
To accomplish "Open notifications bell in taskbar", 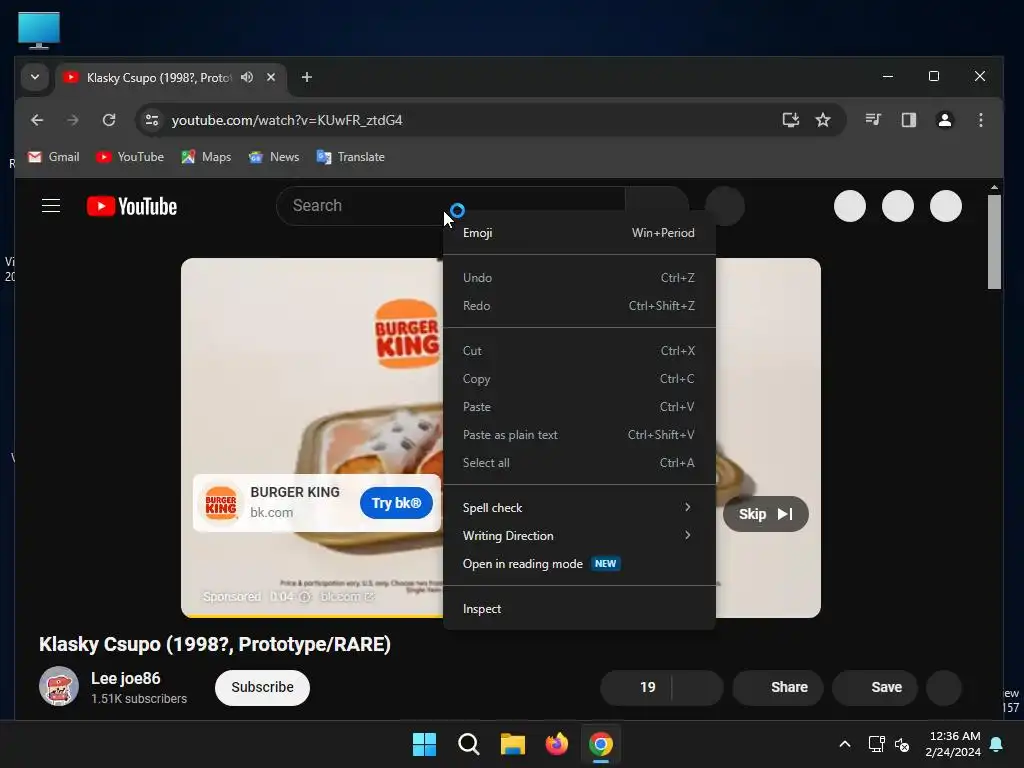I will tap(997, 744).
